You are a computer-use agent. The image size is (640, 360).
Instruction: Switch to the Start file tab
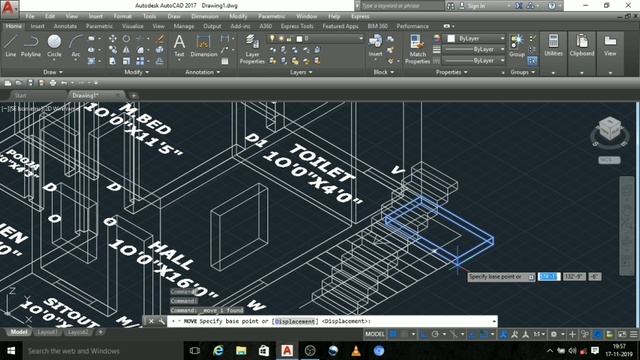[x=20, y=95]
